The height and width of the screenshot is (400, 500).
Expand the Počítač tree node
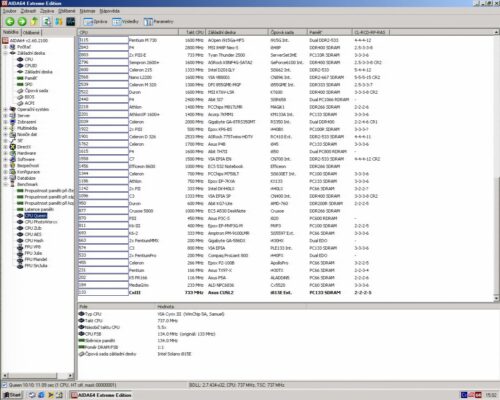[5, 47]
